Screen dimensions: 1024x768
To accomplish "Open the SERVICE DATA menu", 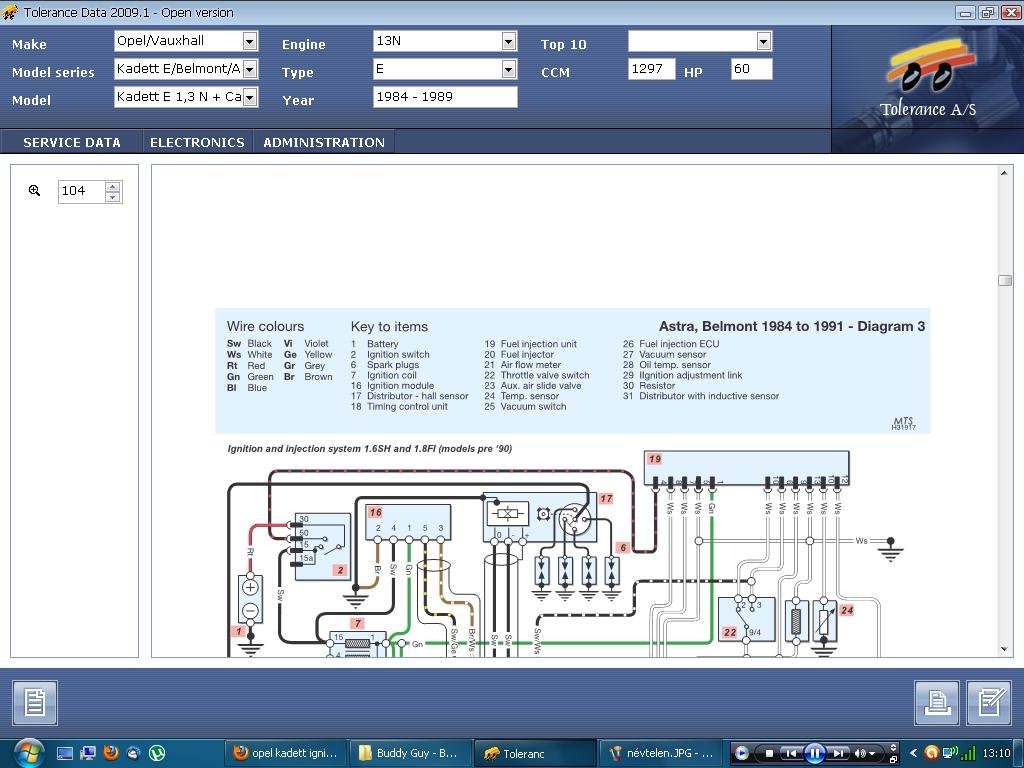I will click(72, 142).
